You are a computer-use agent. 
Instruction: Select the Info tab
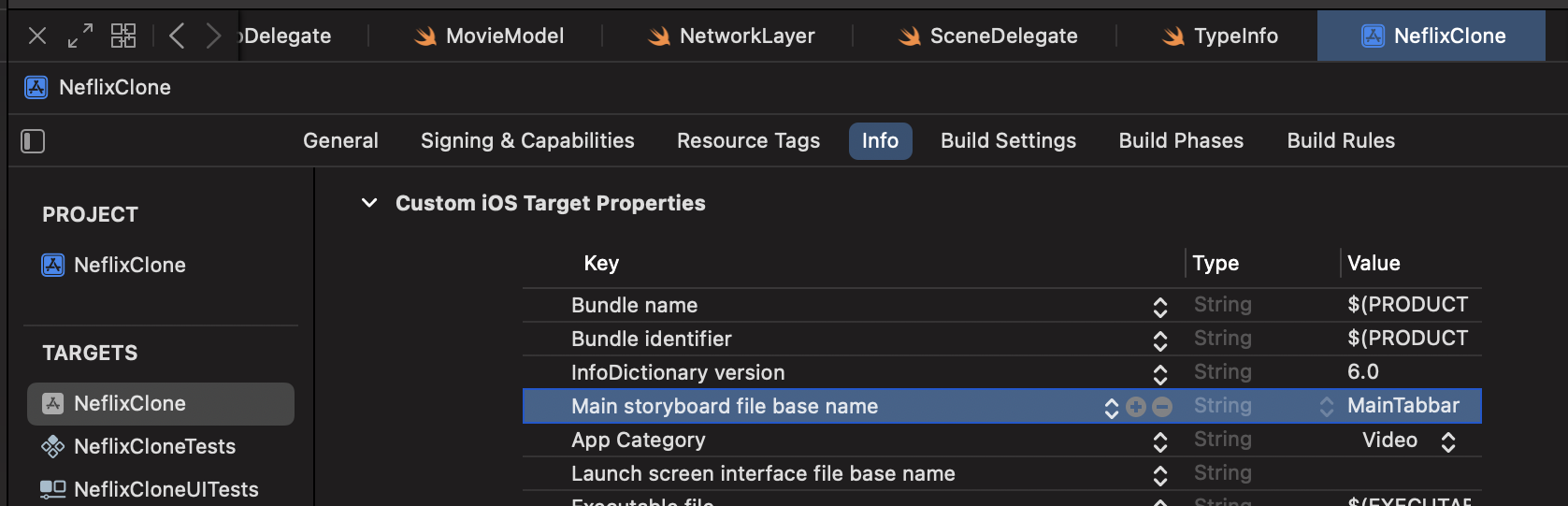click(x=880, y=140)
